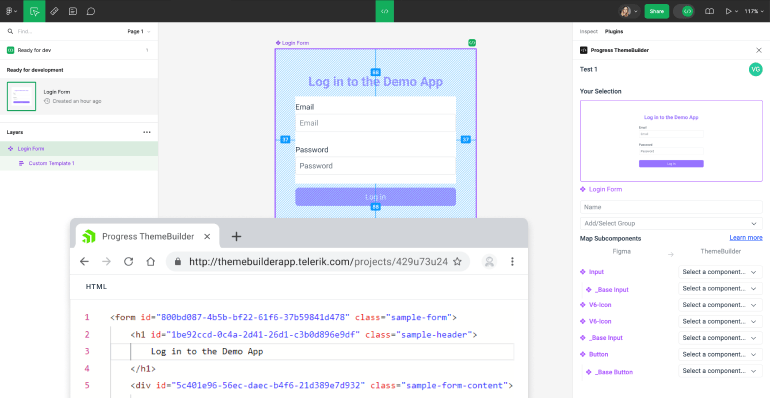770x399 pixels.
Task: Click the purple Log in button on canvas
Action: coord(375,197)
